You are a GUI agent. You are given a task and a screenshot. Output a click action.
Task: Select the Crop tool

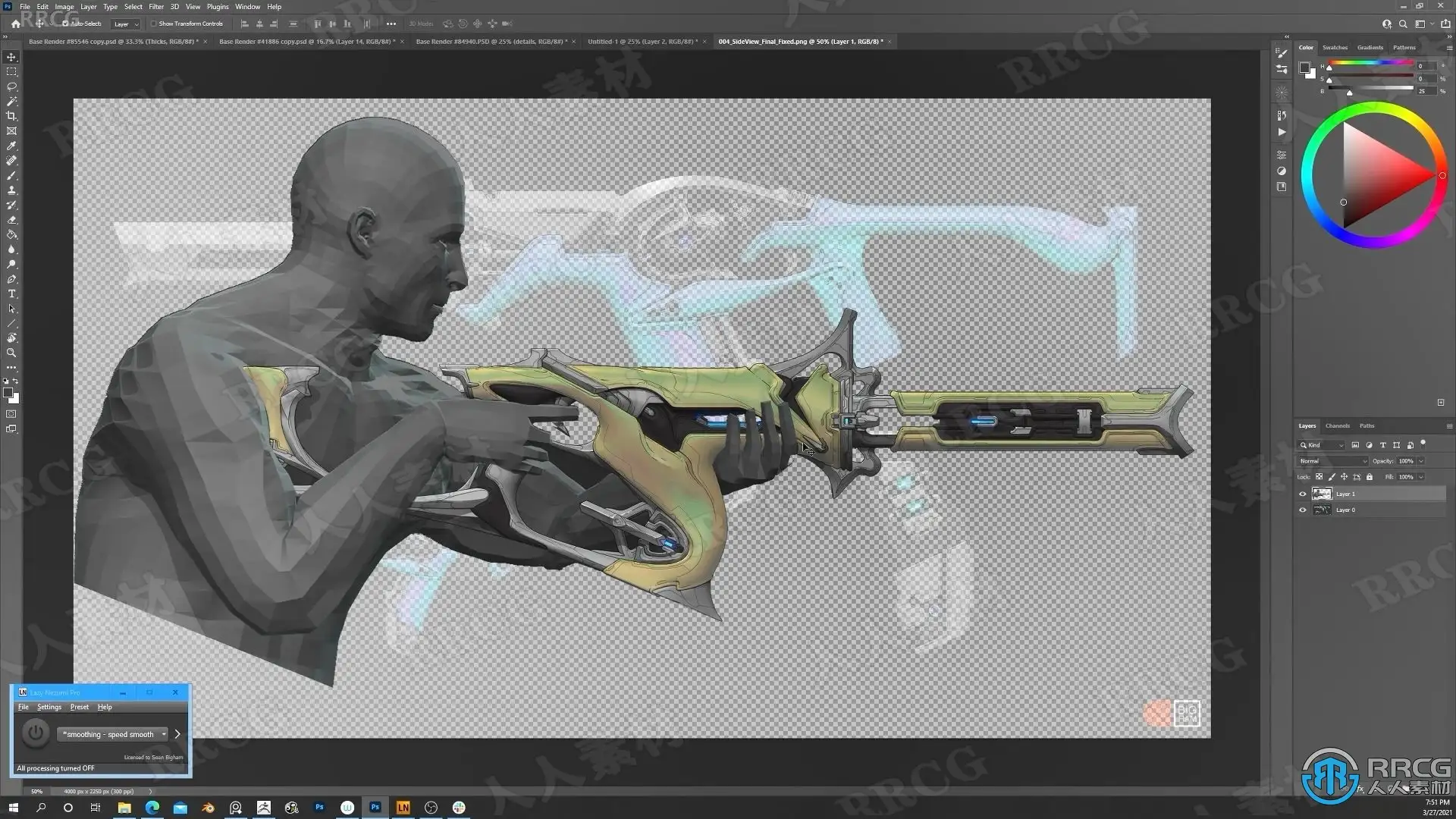pos(11,116)
